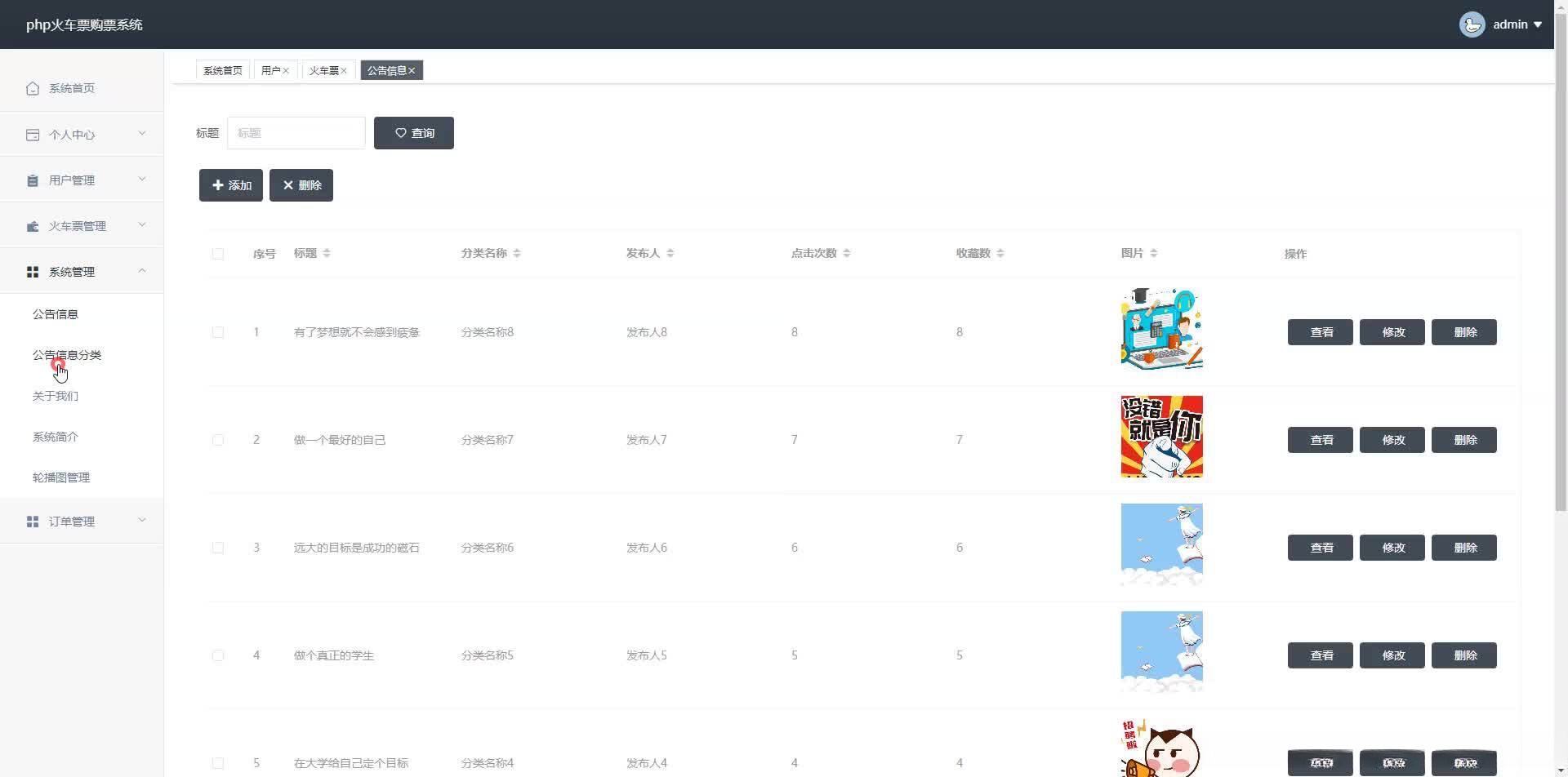Check the row 1 checkbox

click(217, 332)
